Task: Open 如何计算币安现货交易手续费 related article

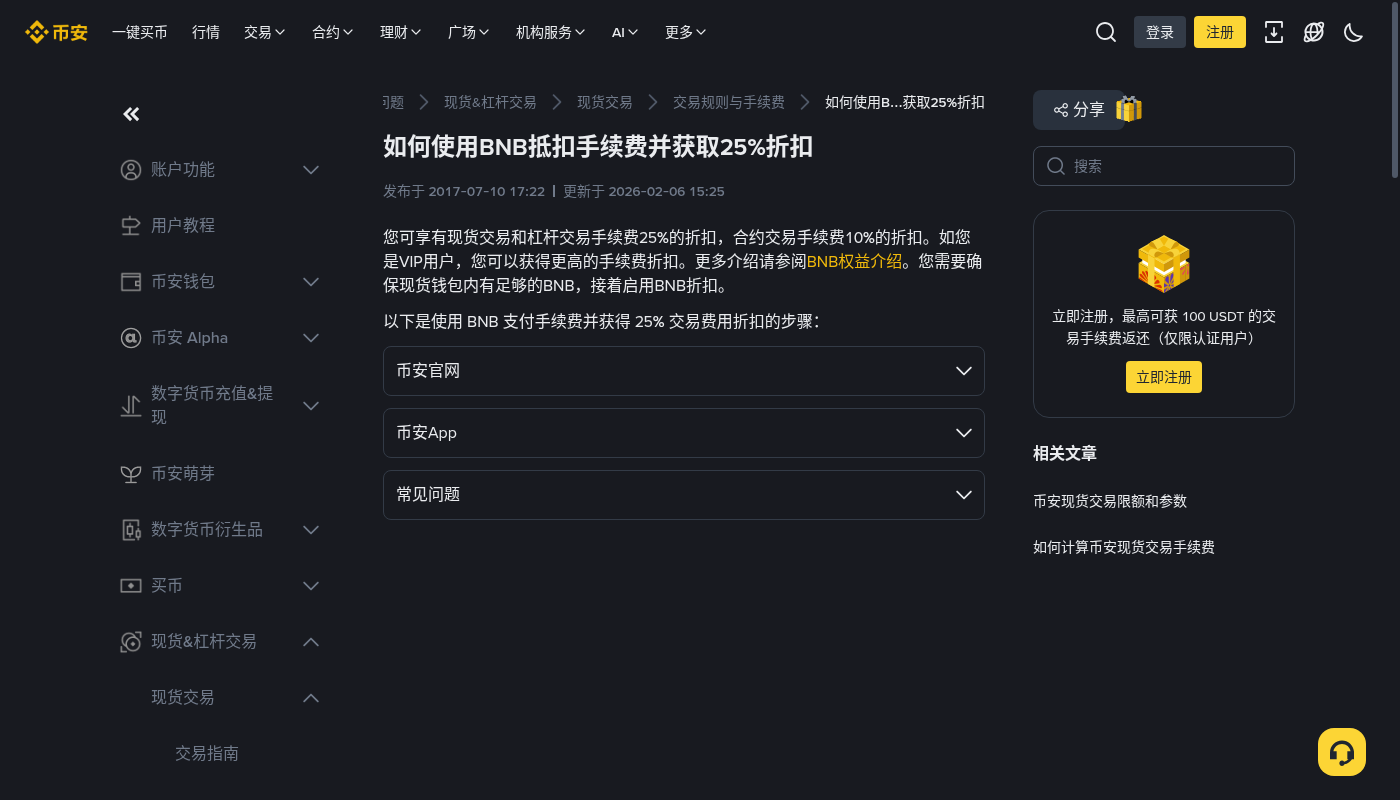Action: click(1124, 547)
